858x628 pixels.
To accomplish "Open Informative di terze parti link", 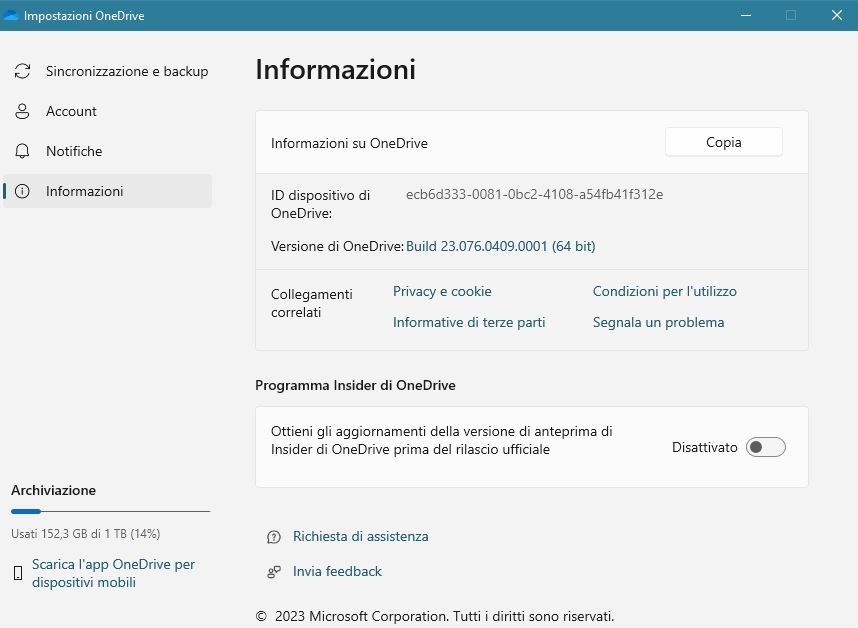I will pos(469,322).
